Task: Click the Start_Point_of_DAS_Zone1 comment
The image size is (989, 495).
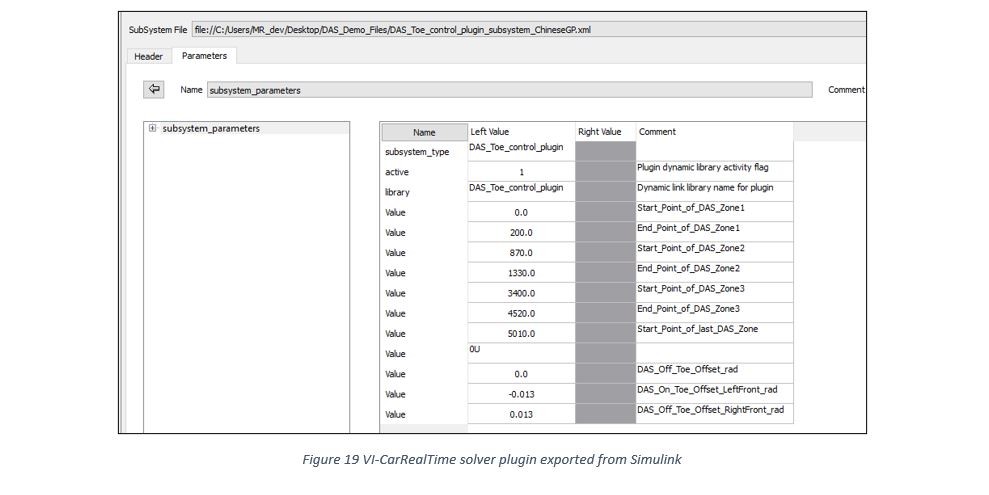Action: tap(714, 212)
